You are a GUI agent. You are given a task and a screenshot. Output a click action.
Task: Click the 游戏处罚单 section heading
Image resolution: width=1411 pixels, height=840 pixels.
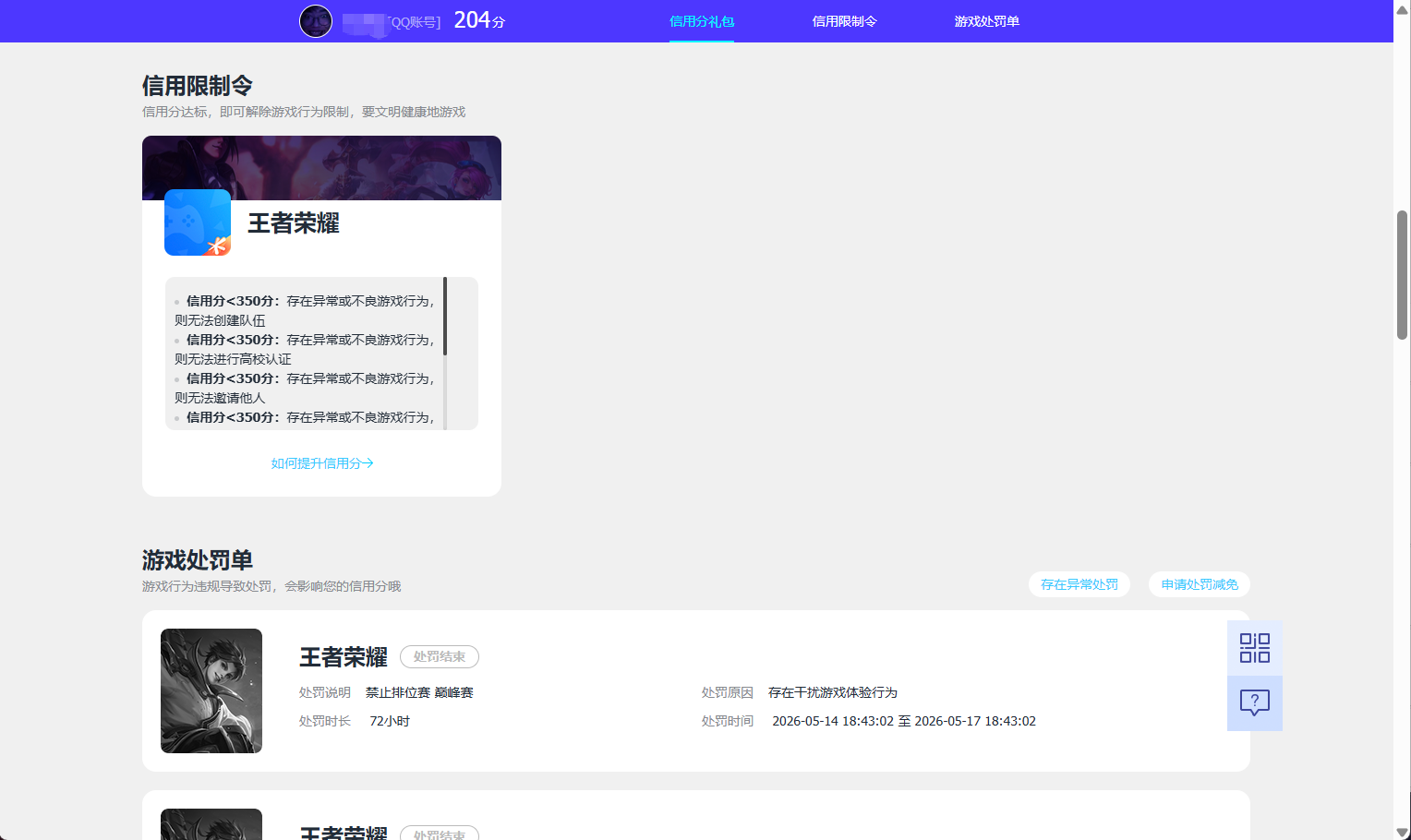tap(198, 560)
